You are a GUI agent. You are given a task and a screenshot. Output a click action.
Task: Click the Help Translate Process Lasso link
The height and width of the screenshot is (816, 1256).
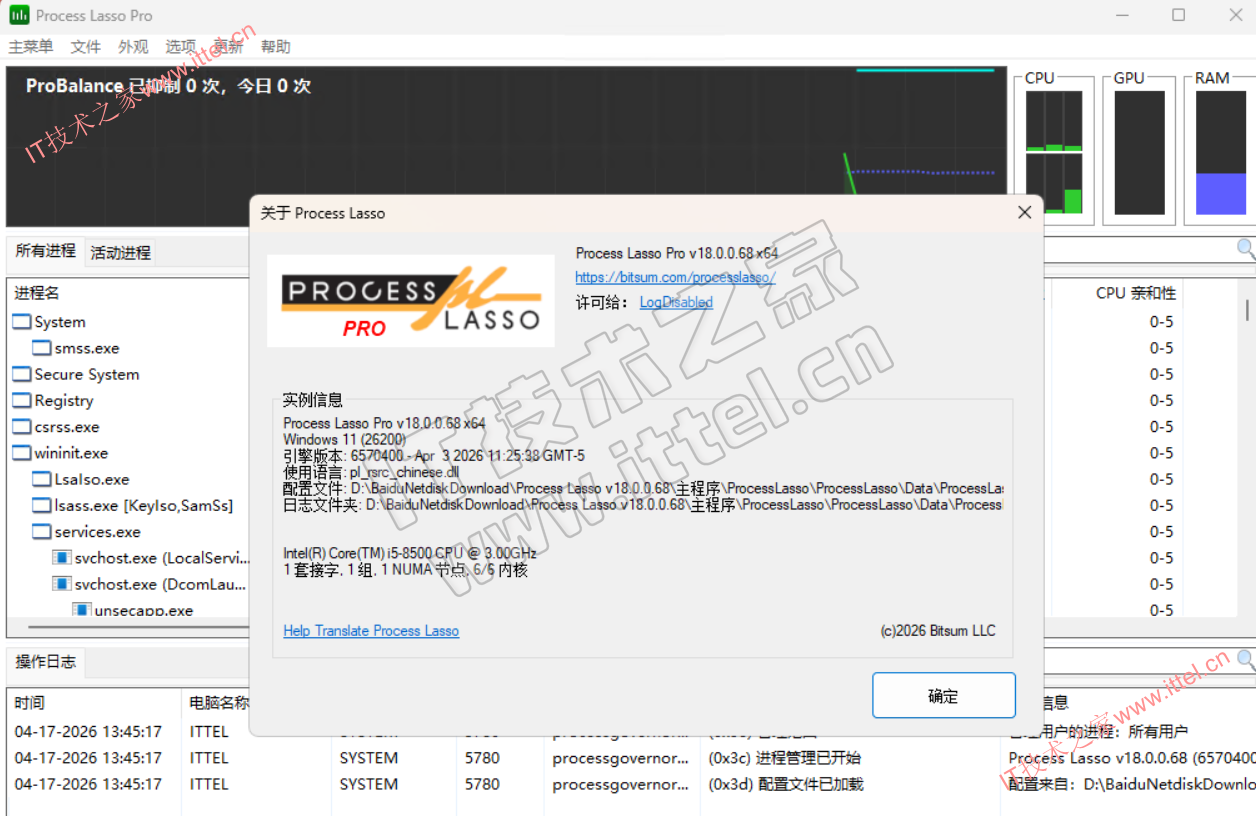(x=371, y=631)
